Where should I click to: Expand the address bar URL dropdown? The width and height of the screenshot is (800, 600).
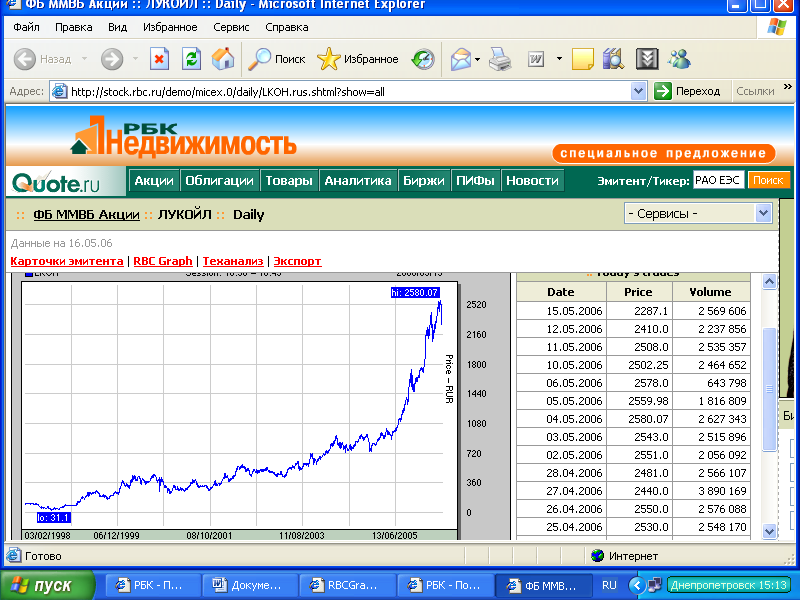pyautogui.click(x=638, y=92)
